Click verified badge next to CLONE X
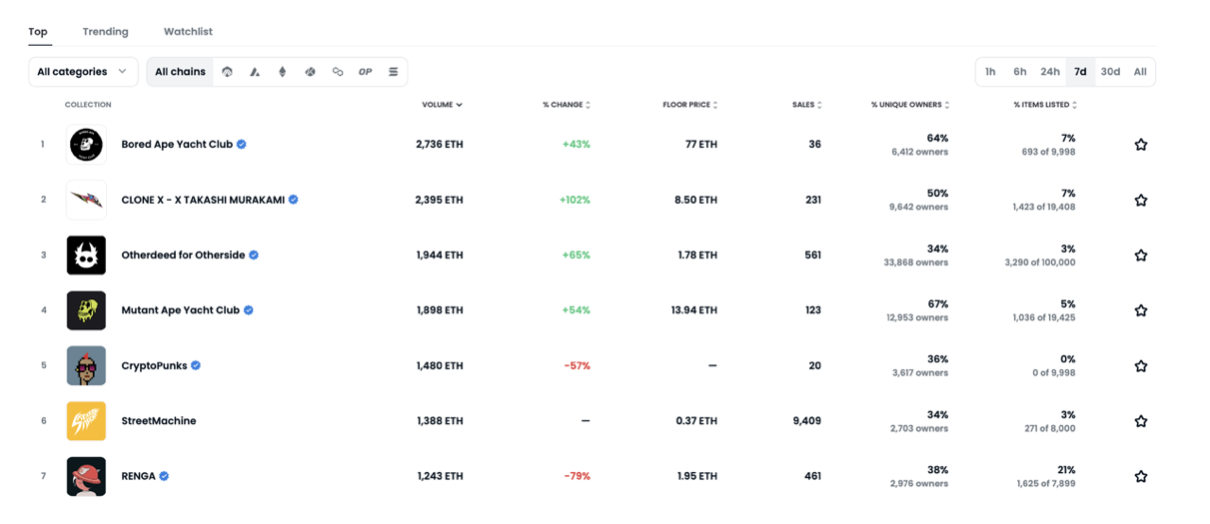1210x524 pixels. pos(294,199)
